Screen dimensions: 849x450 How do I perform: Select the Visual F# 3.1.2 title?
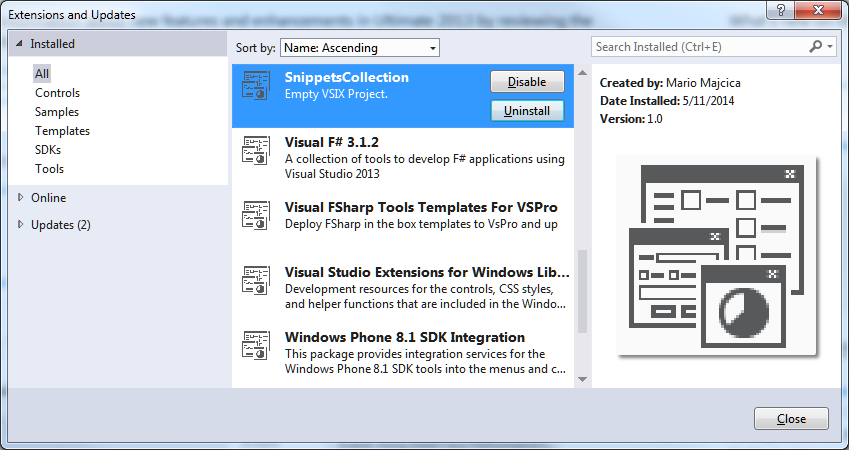tap(332, 142)
